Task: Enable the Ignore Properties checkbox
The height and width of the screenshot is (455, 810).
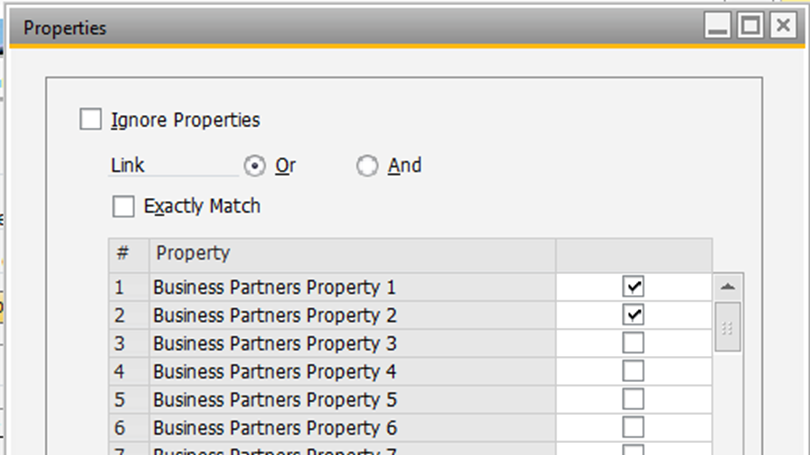Action: 91,120
